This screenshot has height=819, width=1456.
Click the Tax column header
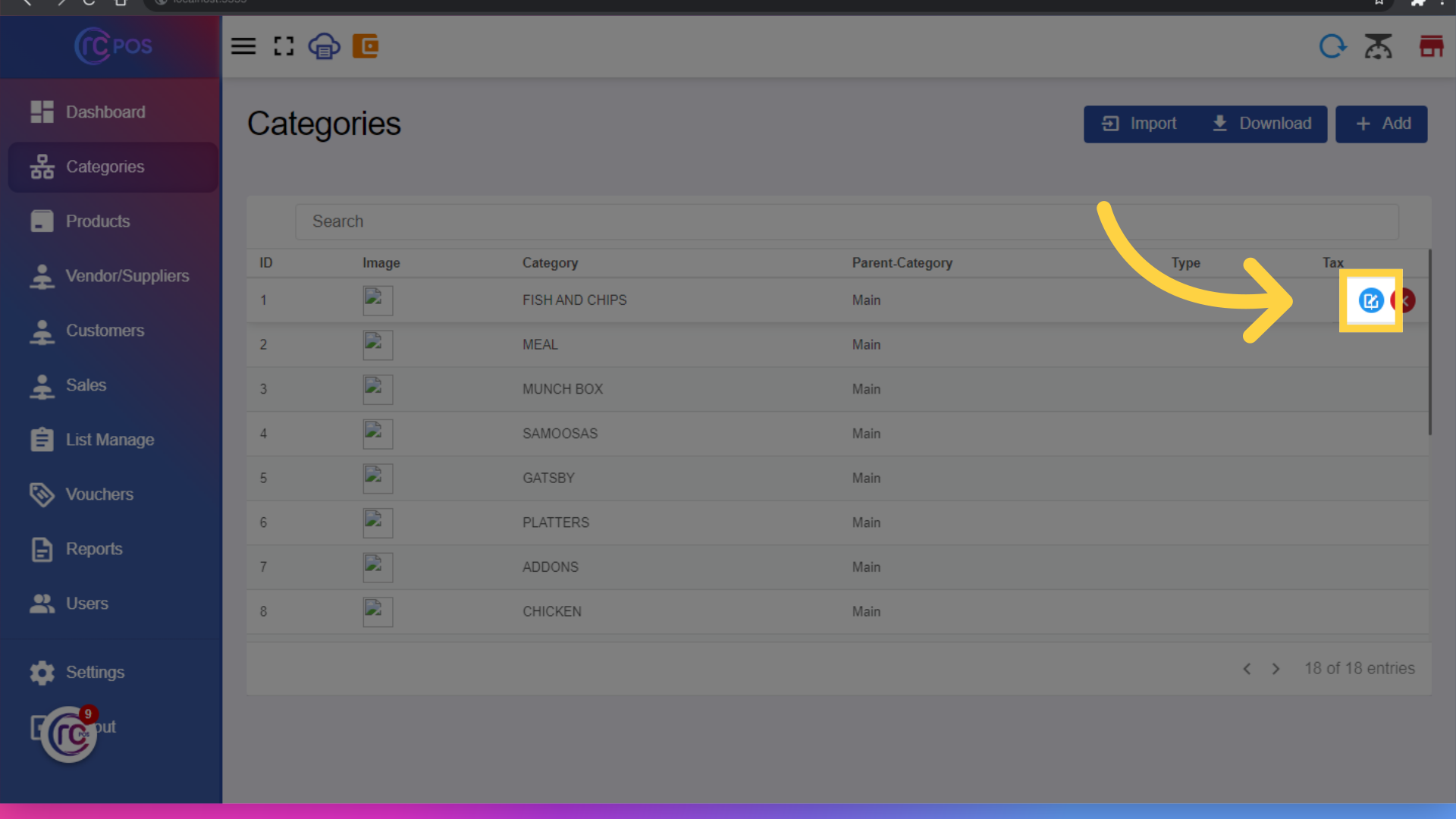click(x=1332, y=262)
